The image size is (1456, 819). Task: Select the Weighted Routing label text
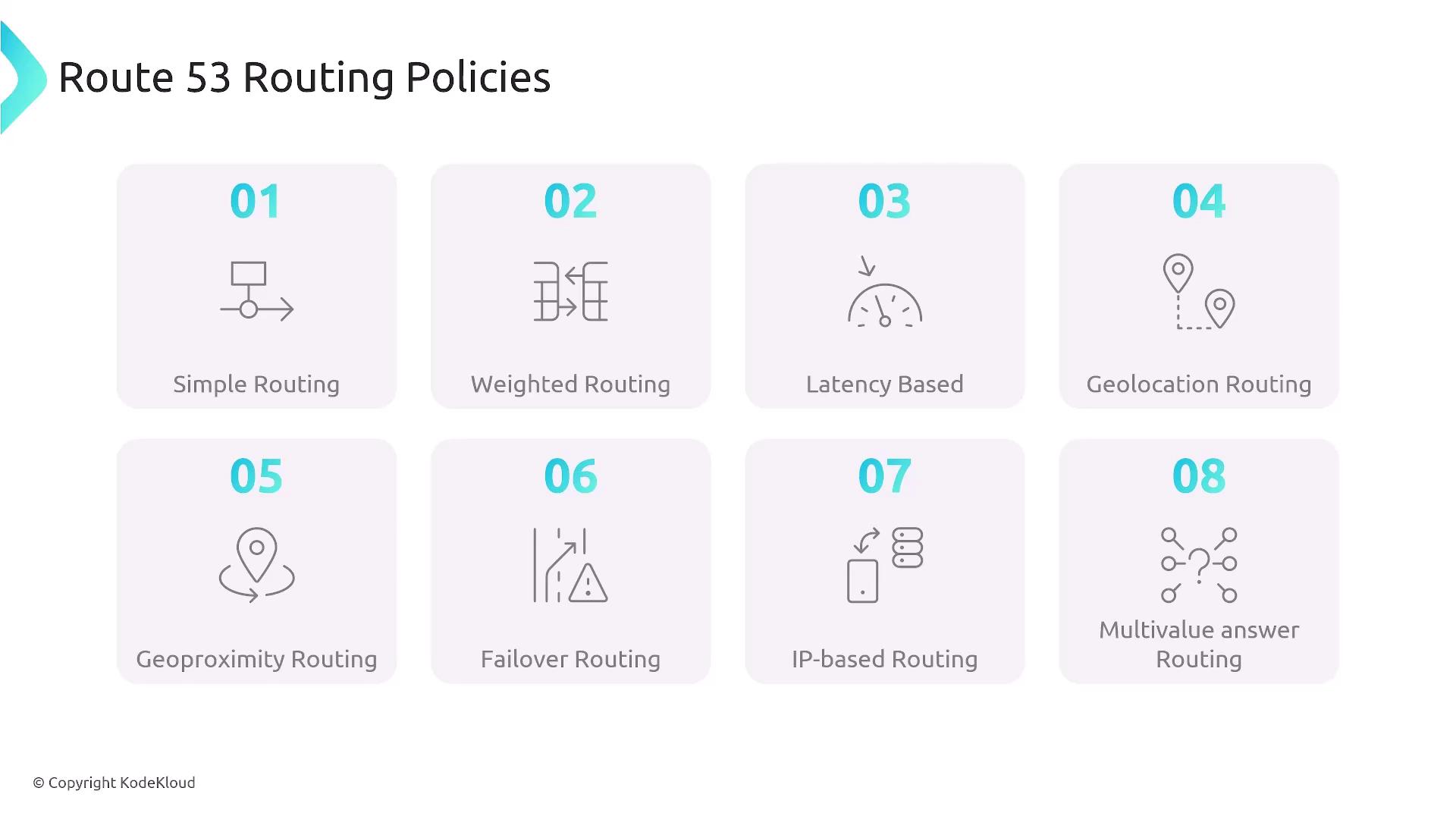(x=570, y=384)
